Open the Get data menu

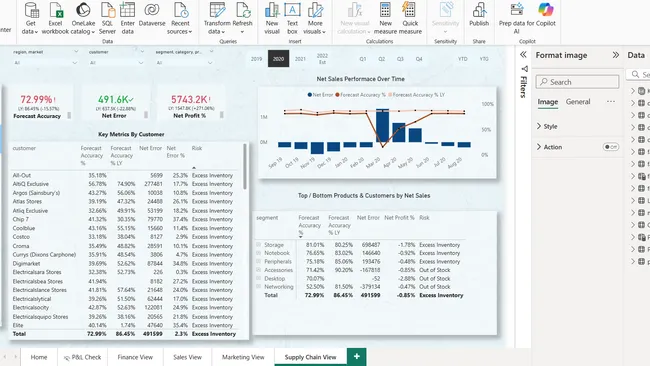point(30,19)
